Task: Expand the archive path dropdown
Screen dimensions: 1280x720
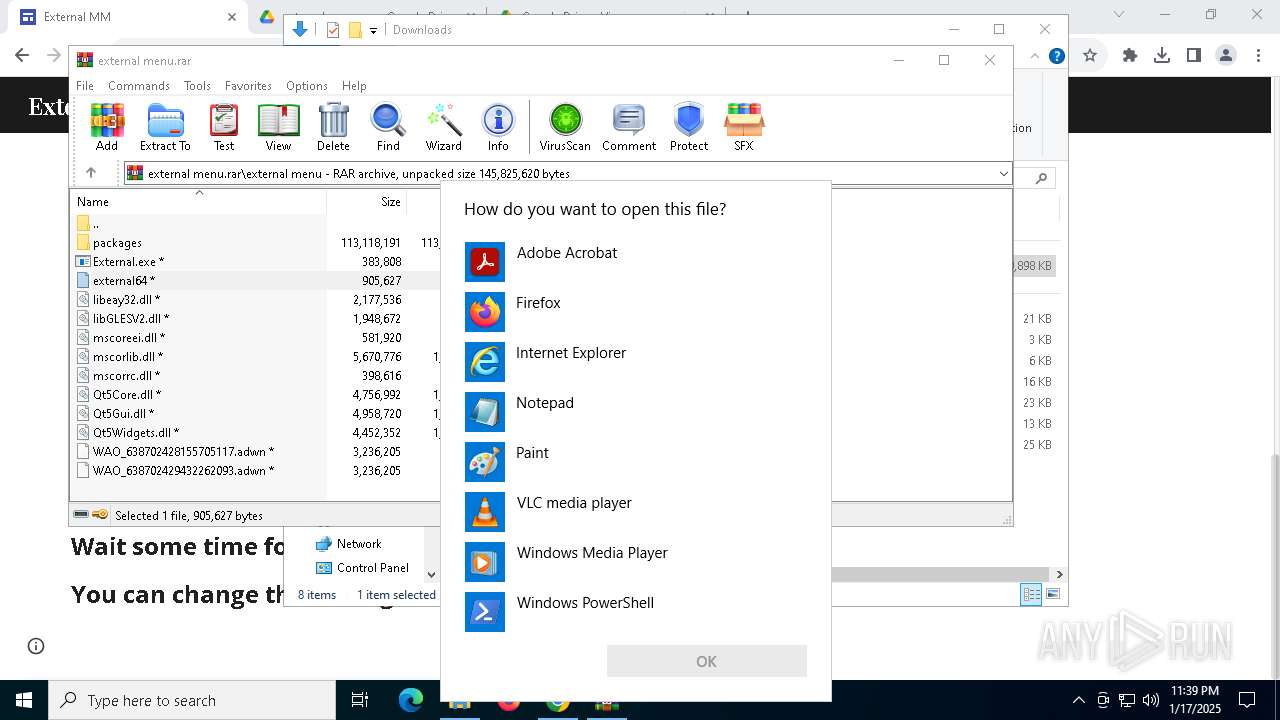Action: pos(1003,174)
